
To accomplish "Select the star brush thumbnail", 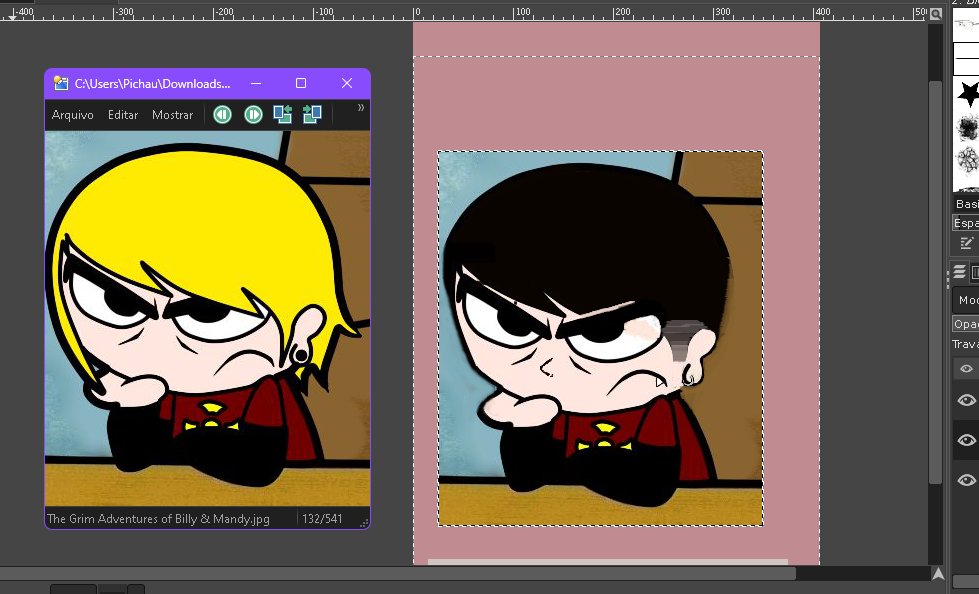I will [968, 94].
